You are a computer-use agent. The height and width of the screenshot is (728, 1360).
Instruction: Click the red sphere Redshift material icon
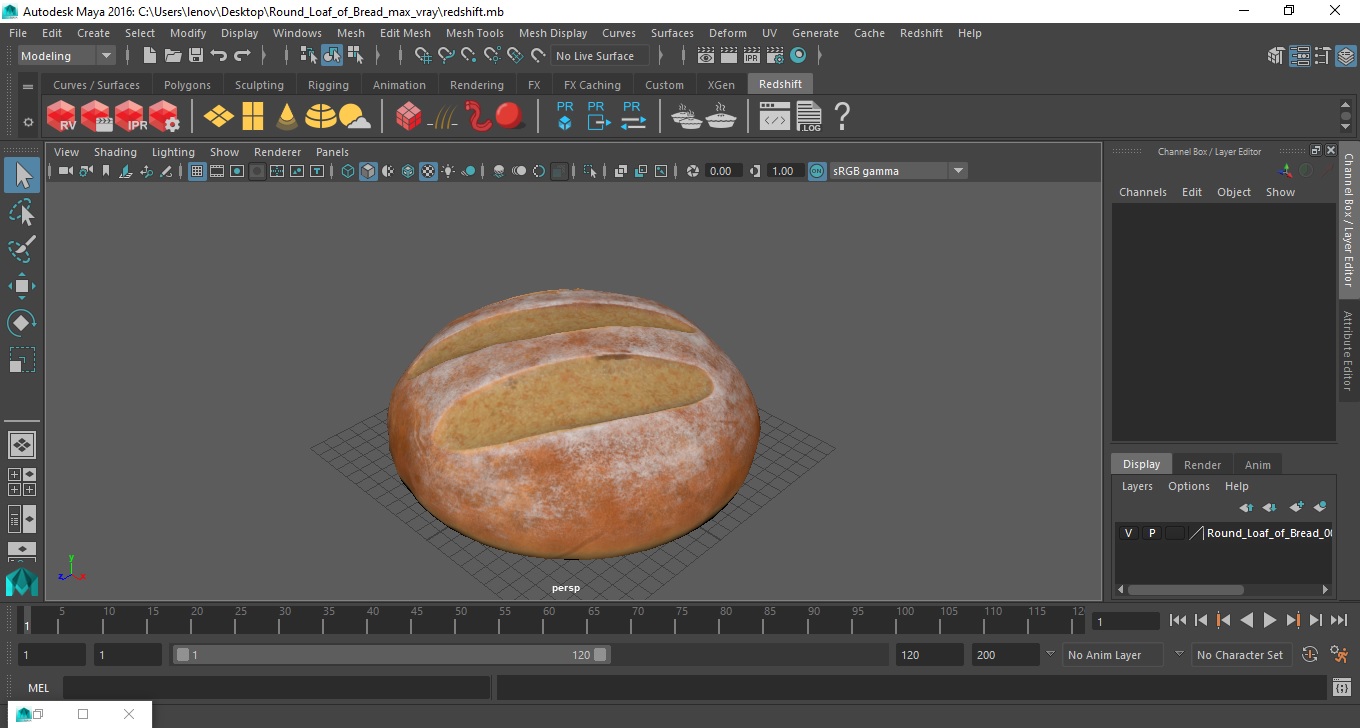(510, 117)
